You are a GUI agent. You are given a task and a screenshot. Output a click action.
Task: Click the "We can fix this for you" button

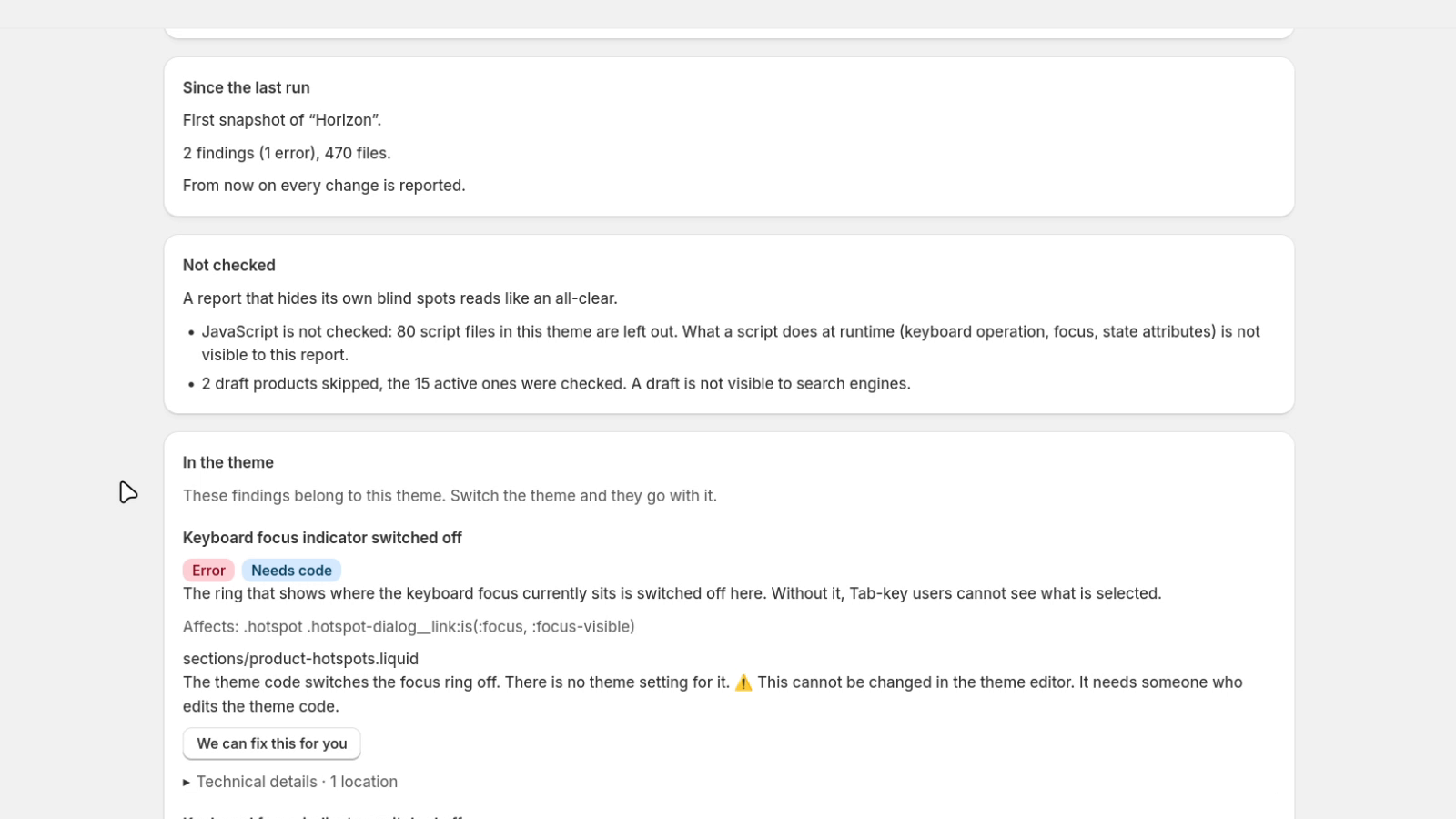[271, 743]
